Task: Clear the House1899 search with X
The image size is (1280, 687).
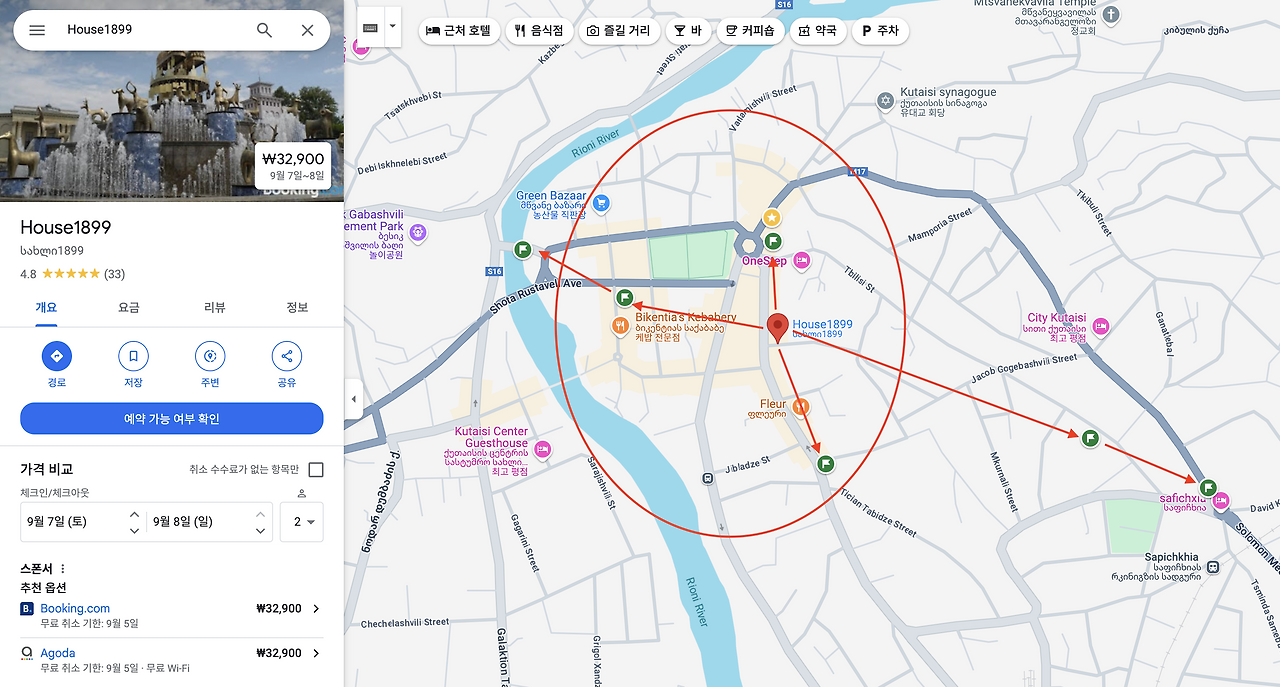Action: click(308, 30)
